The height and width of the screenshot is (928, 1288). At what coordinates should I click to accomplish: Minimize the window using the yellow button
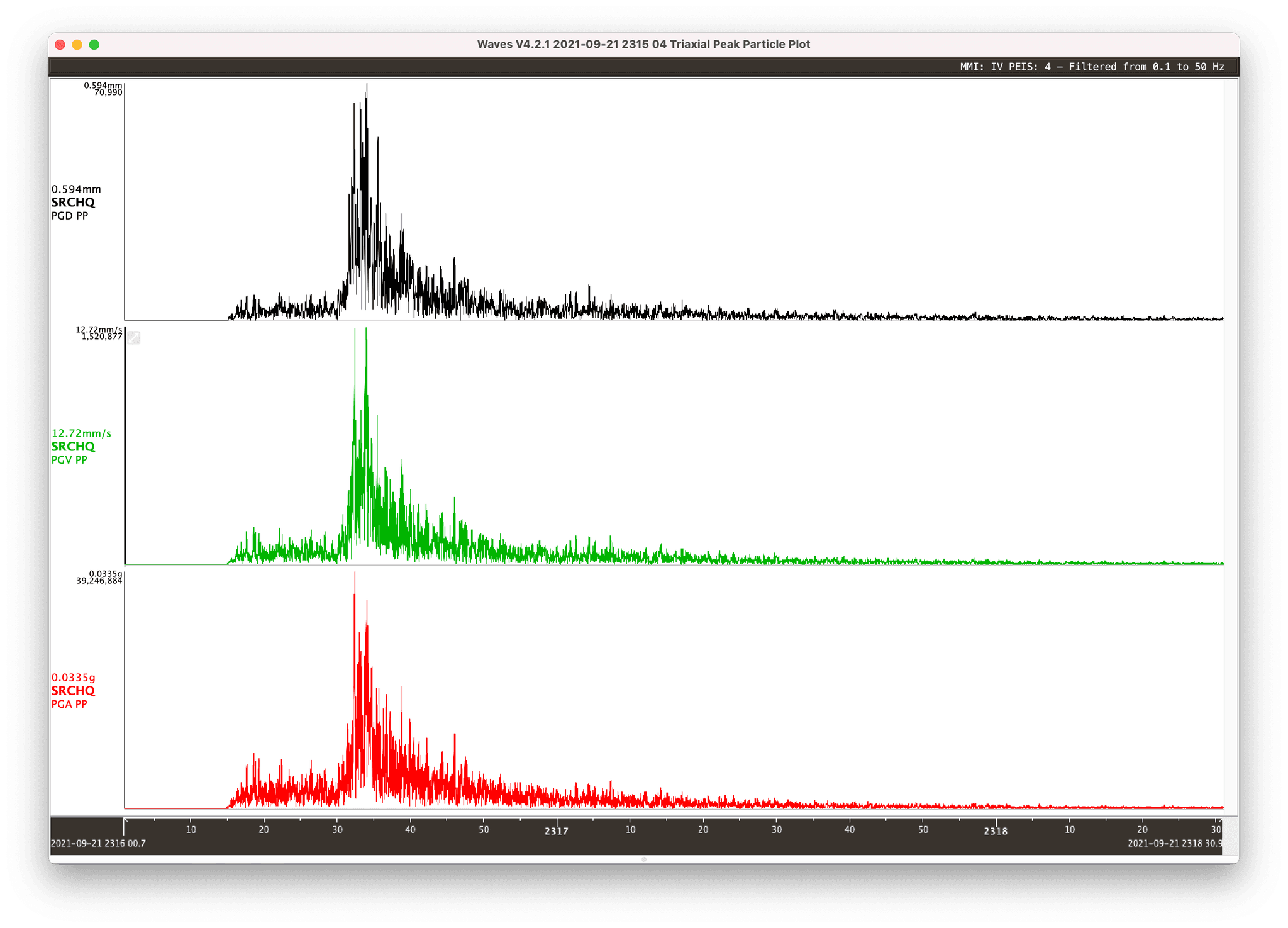click(77, 45)
